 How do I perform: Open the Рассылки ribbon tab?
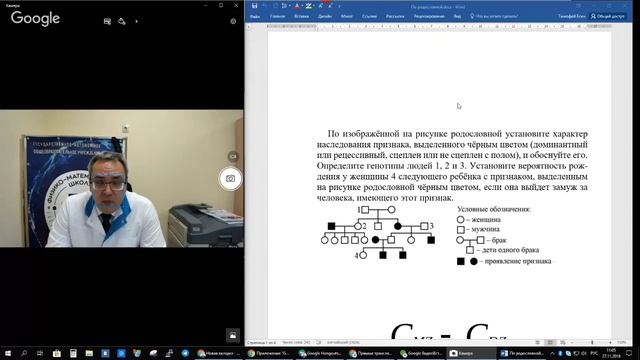tap(395, 16)
